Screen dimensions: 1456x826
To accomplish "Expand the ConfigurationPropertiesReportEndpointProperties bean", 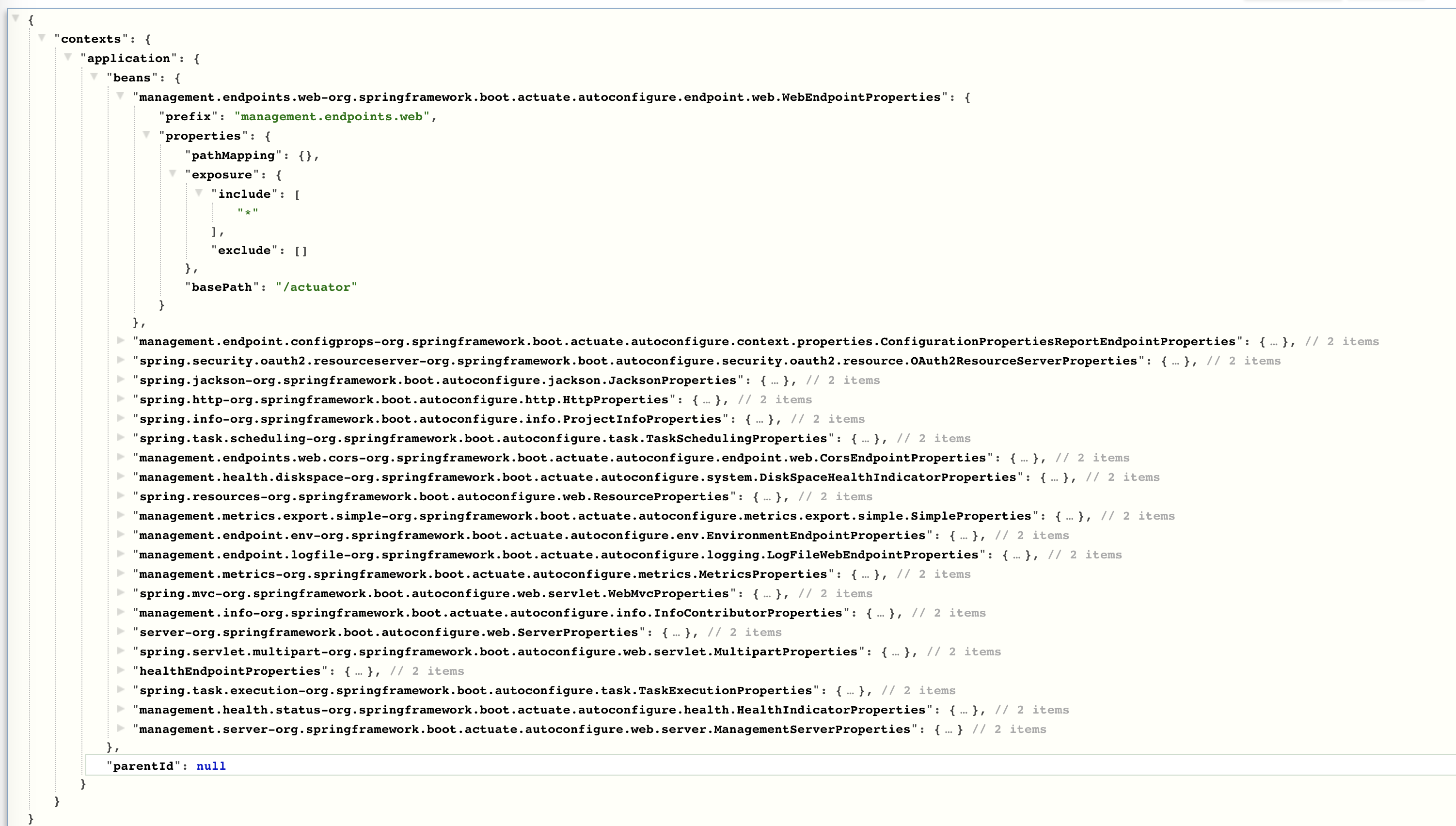I will [x=120, y=340].
